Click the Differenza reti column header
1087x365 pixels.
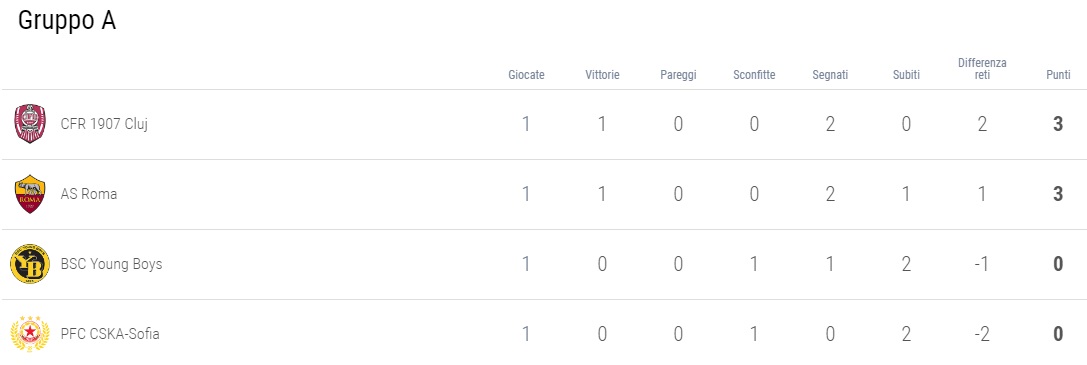(x=982, y=69)
